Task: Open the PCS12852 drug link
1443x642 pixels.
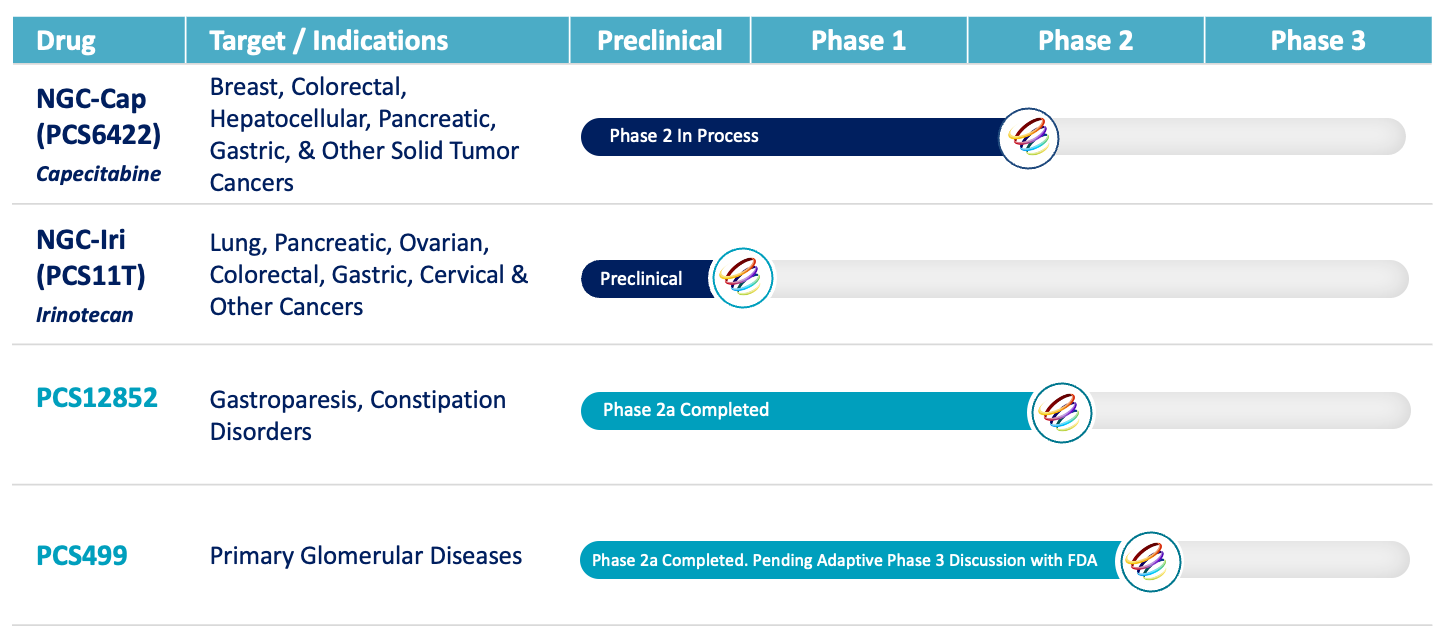Action: [x=97, y=398]
